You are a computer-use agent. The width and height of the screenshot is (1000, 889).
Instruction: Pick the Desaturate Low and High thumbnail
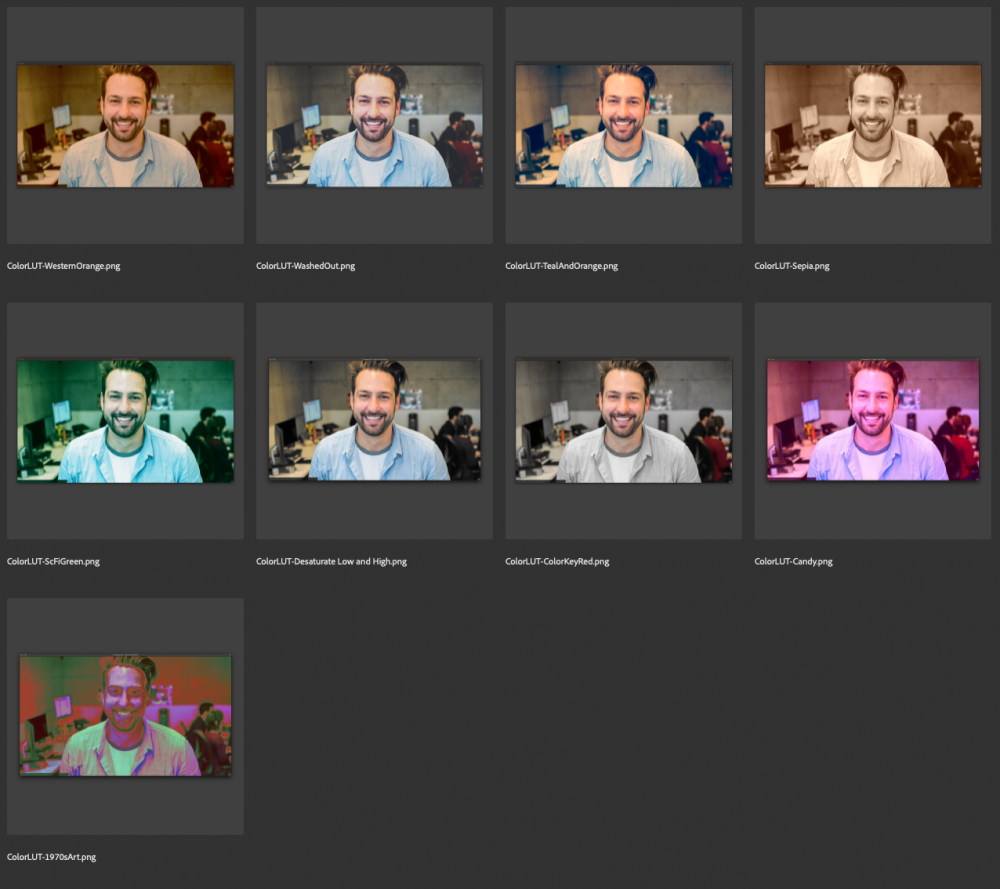click(374, 420)
